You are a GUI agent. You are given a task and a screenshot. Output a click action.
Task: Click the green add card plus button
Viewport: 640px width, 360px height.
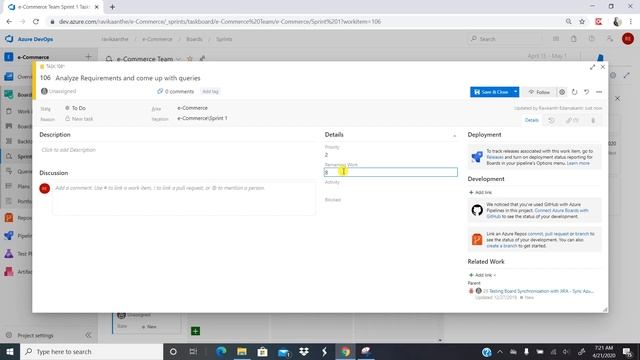click(196, 331)
